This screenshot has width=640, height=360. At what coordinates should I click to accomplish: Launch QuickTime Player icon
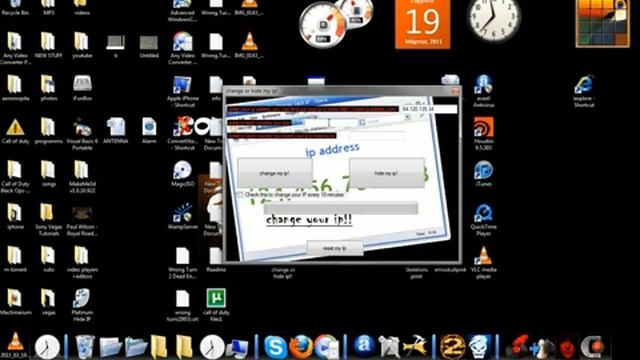click(x=483, y=219)
